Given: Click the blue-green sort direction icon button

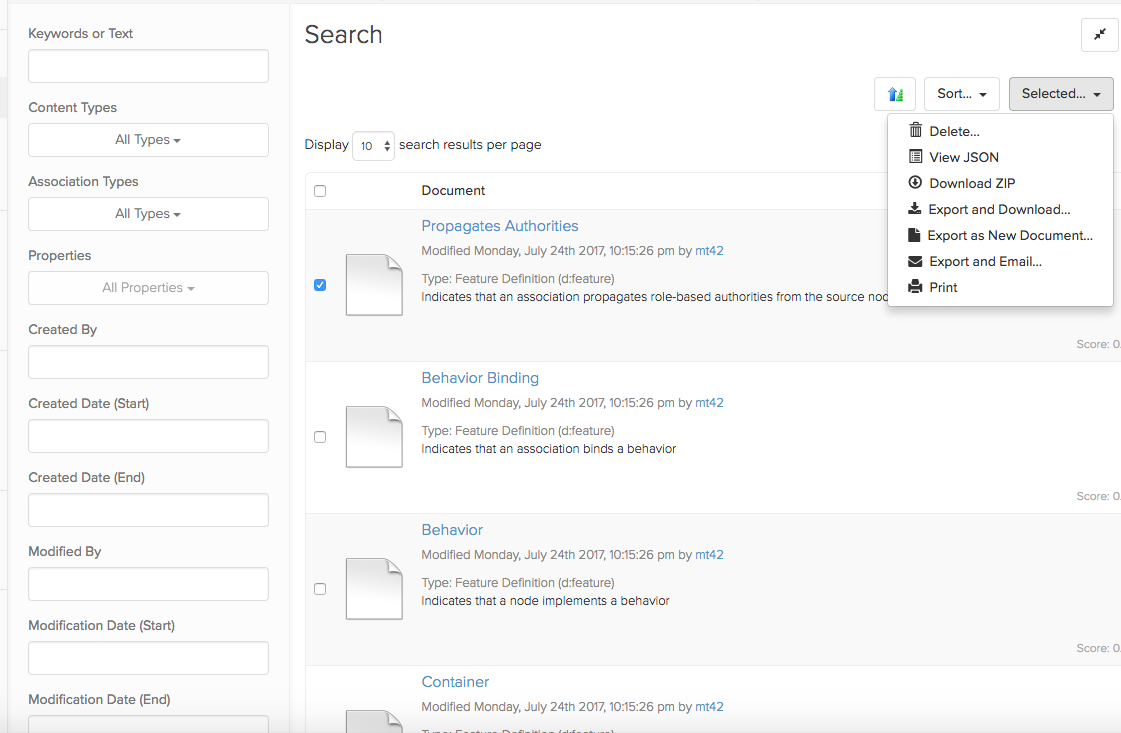Looking at the screenshot, I should (x=894, y=94).
